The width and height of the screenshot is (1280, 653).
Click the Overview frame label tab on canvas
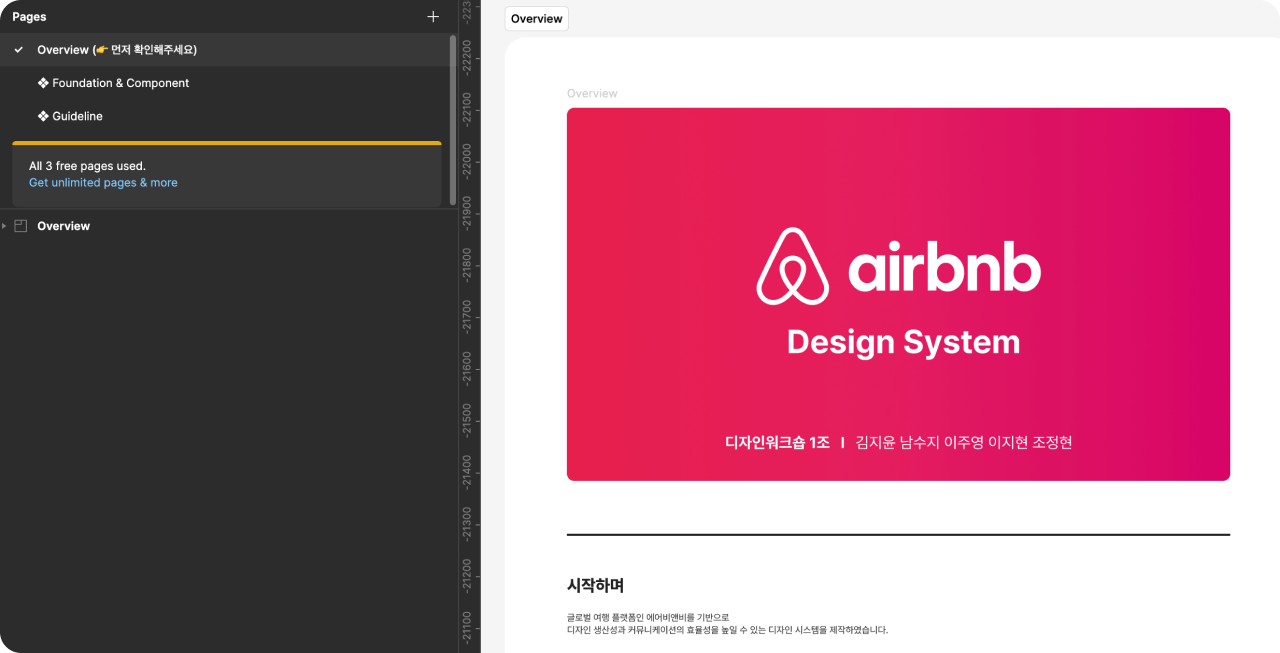[x=537, y=19]
